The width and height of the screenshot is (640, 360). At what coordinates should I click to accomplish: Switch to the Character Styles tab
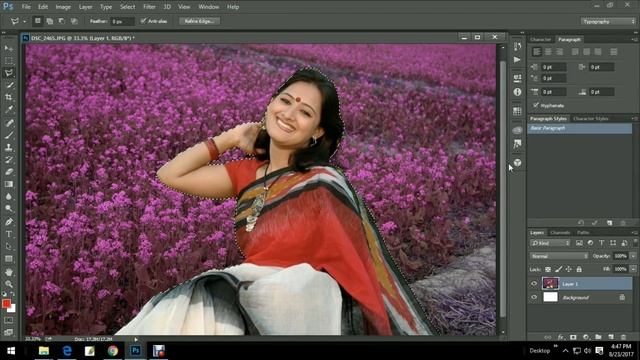point(591,119)
